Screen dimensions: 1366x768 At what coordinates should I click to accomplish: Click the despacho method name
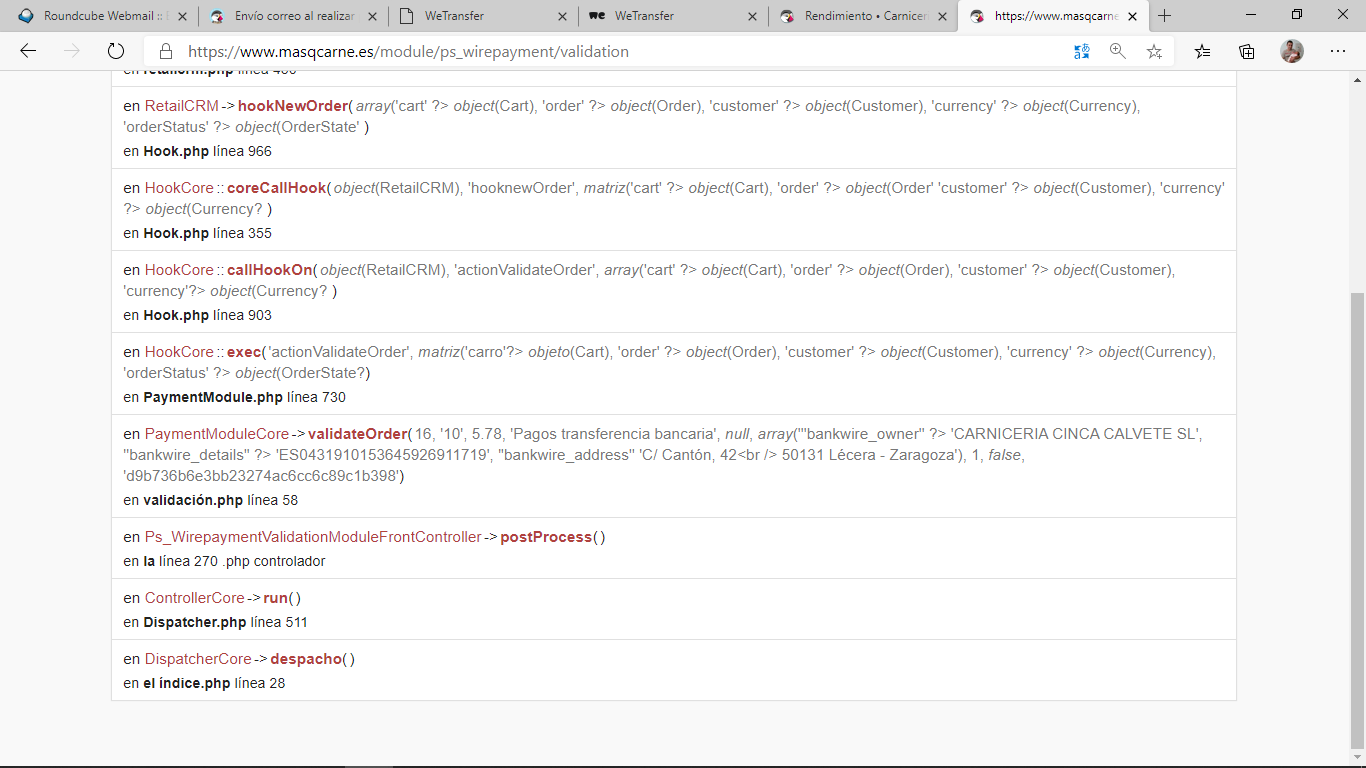(x=306, y=659)
